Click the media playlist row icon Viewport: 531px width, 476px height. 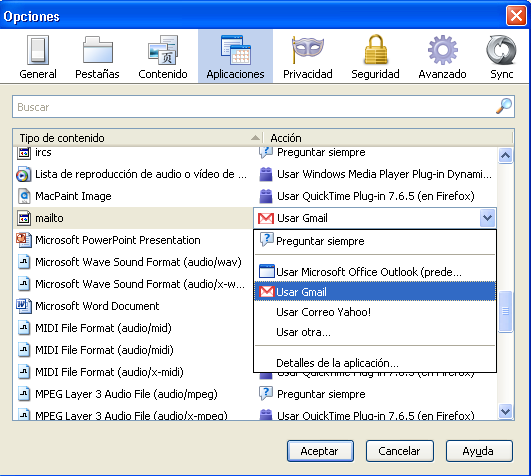coord(24,175)
